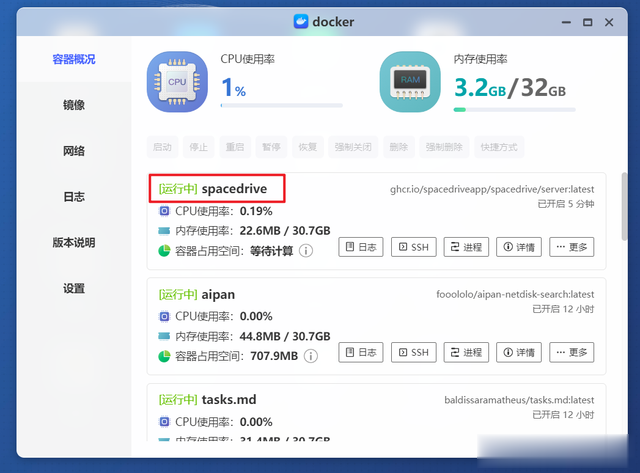Select the spacedrive container name
Image resolution: width=640 pixels, height=473 pixels.
[x=234, y=189]
